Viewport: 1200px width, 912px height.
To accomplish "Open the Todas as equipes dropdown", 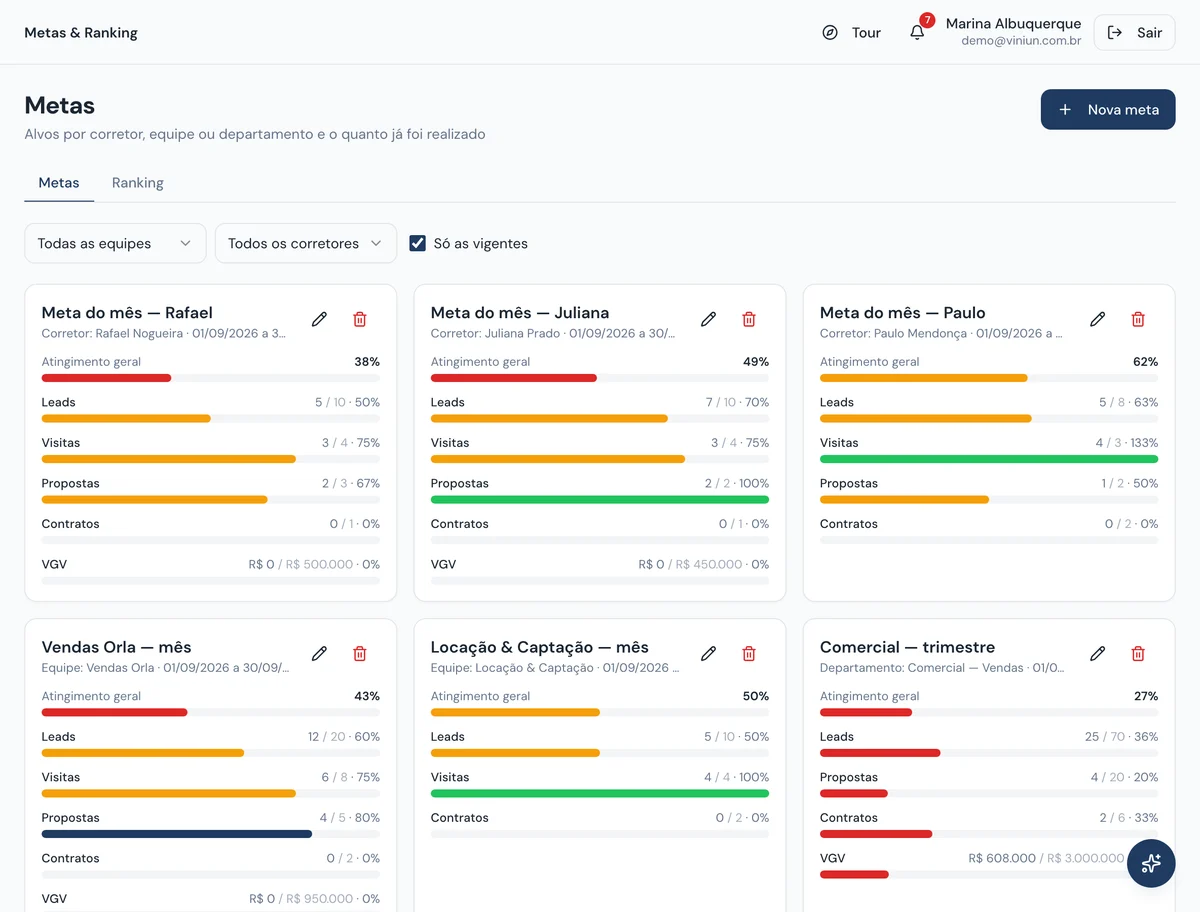I will point(115,243).
